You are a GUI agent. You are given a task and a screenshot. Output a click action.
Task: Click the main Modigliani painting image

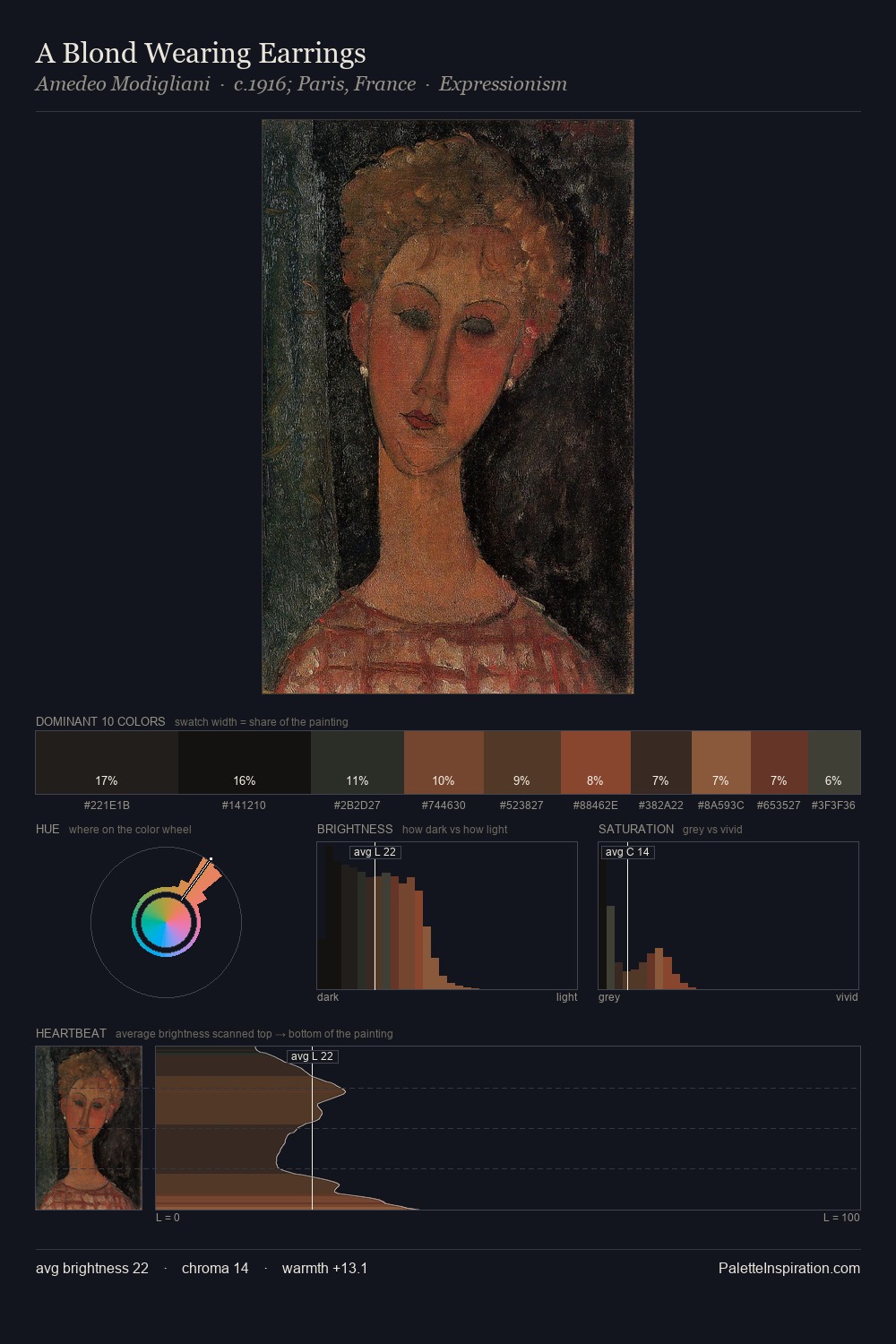click(448, 407)
